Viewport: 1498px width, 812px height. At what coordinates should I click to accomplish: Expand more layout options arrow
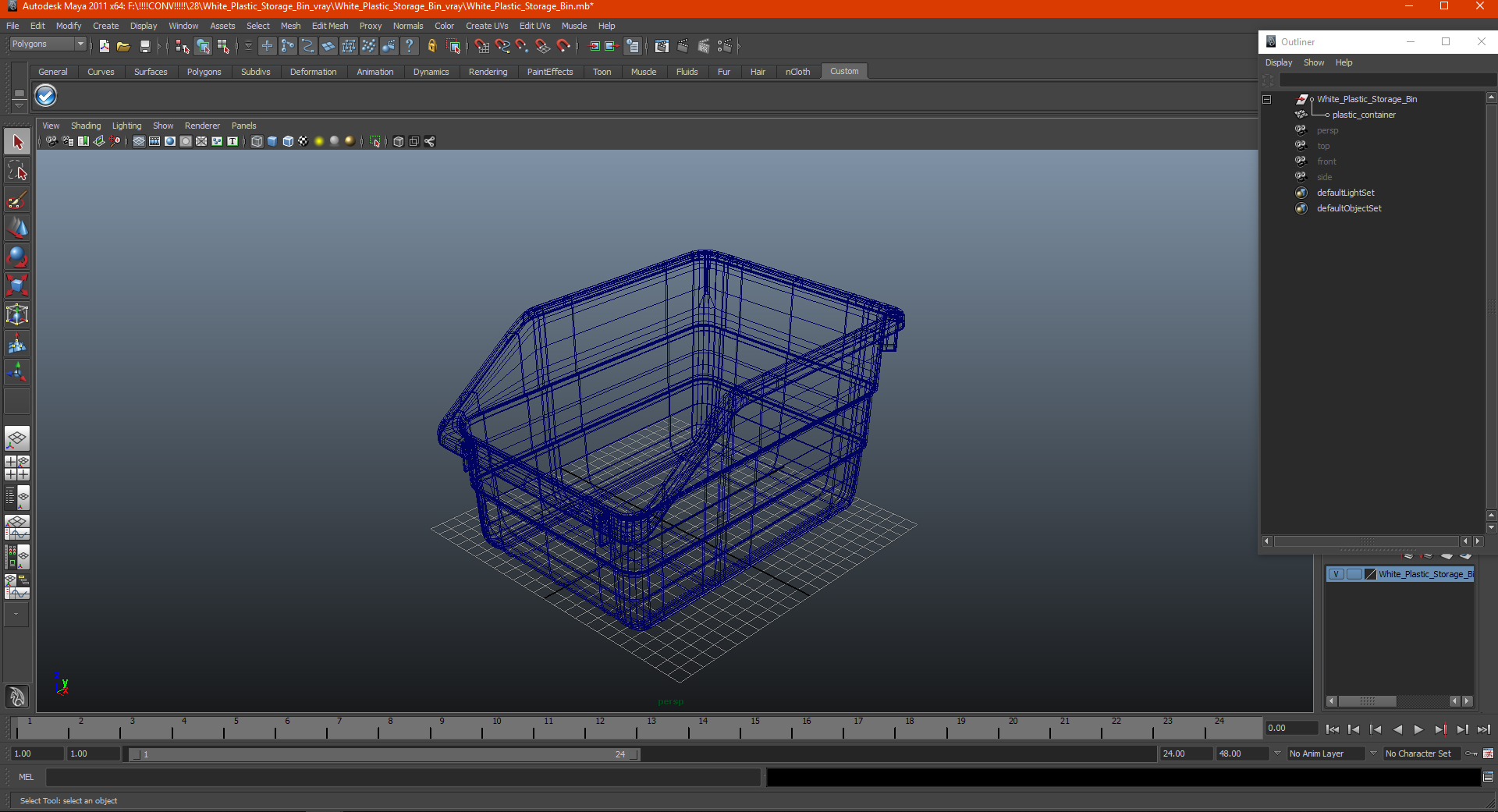point(16,615)
